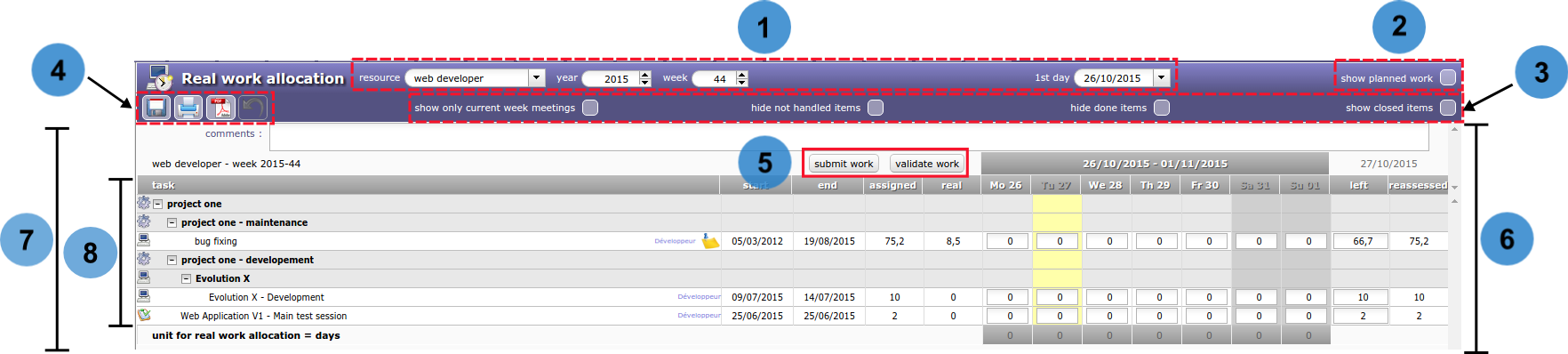This screenshot has width=1568, height=354.
Task: Click the Real work allocation clock logo
Action: point(160,77)
